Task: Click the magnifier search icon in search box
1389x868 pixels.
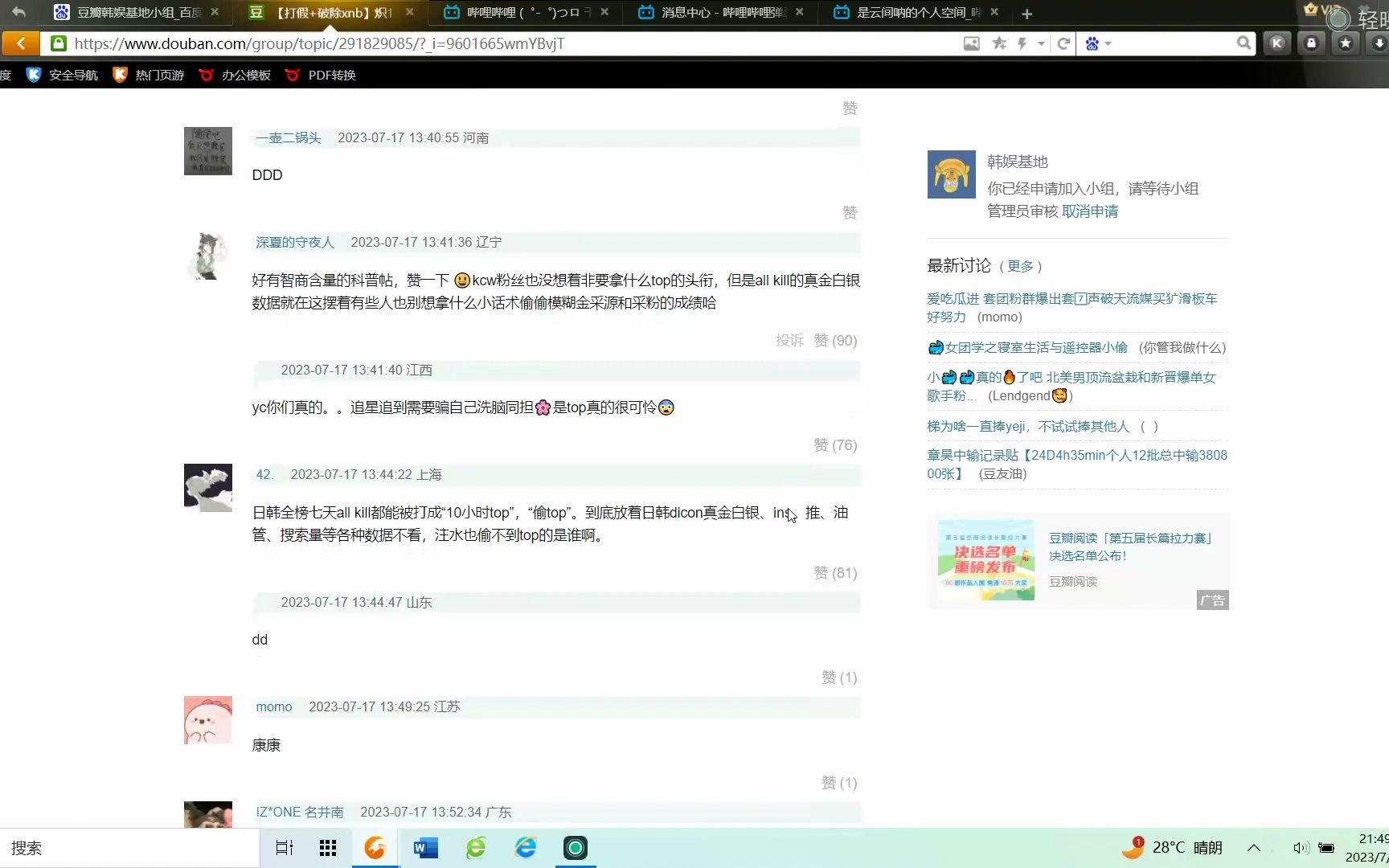Action: pos(1244,43)
